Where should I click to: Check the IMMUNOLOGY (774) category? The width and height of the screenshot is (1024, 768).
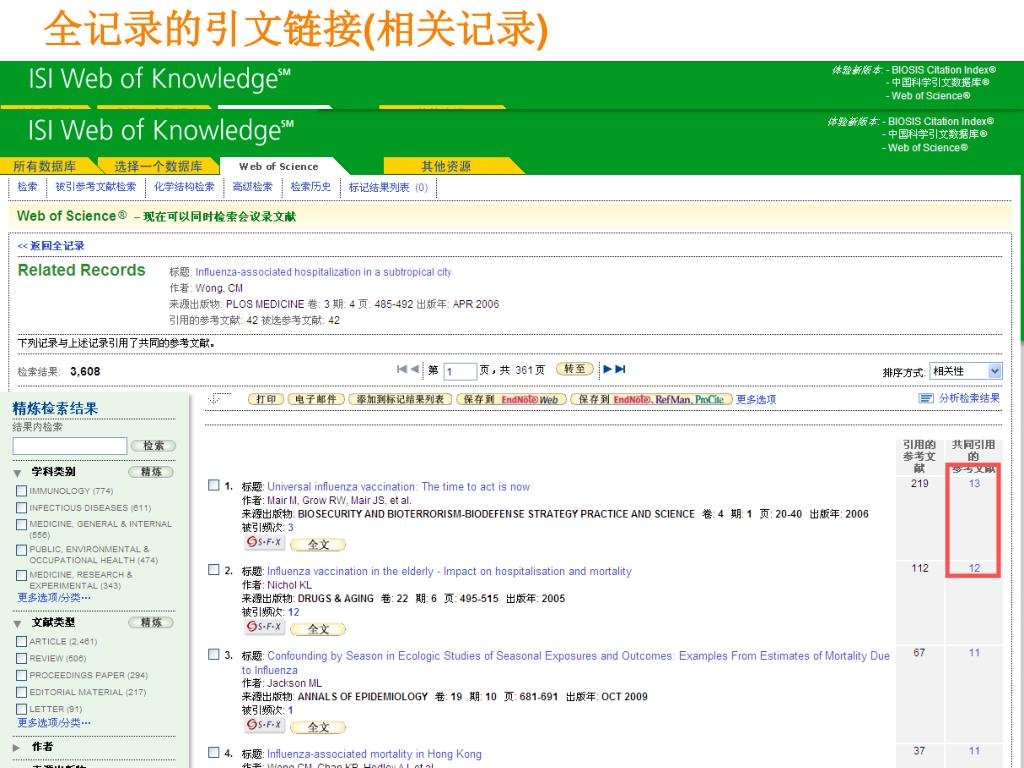(x=22, y=491)
